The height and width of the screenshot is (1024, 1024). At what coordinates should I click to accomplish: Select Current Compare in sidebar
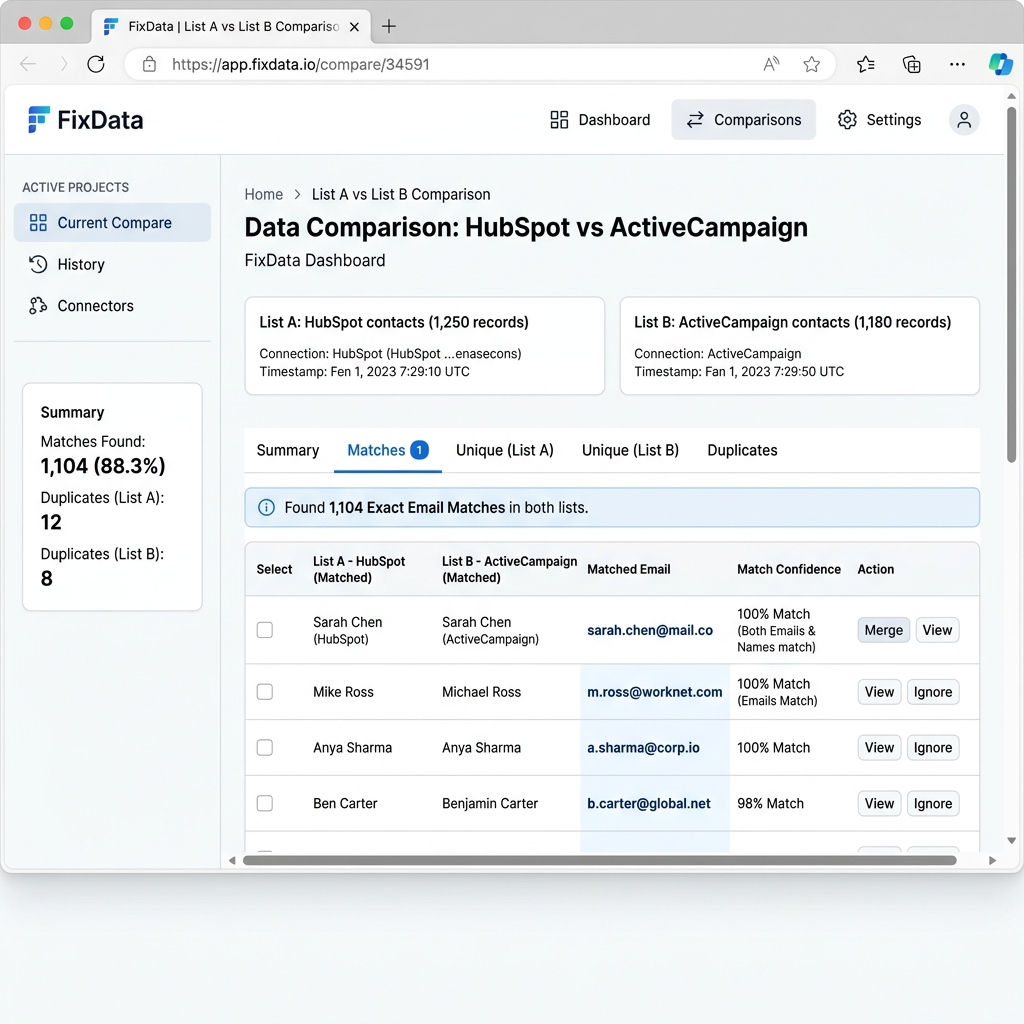(112, 223)
